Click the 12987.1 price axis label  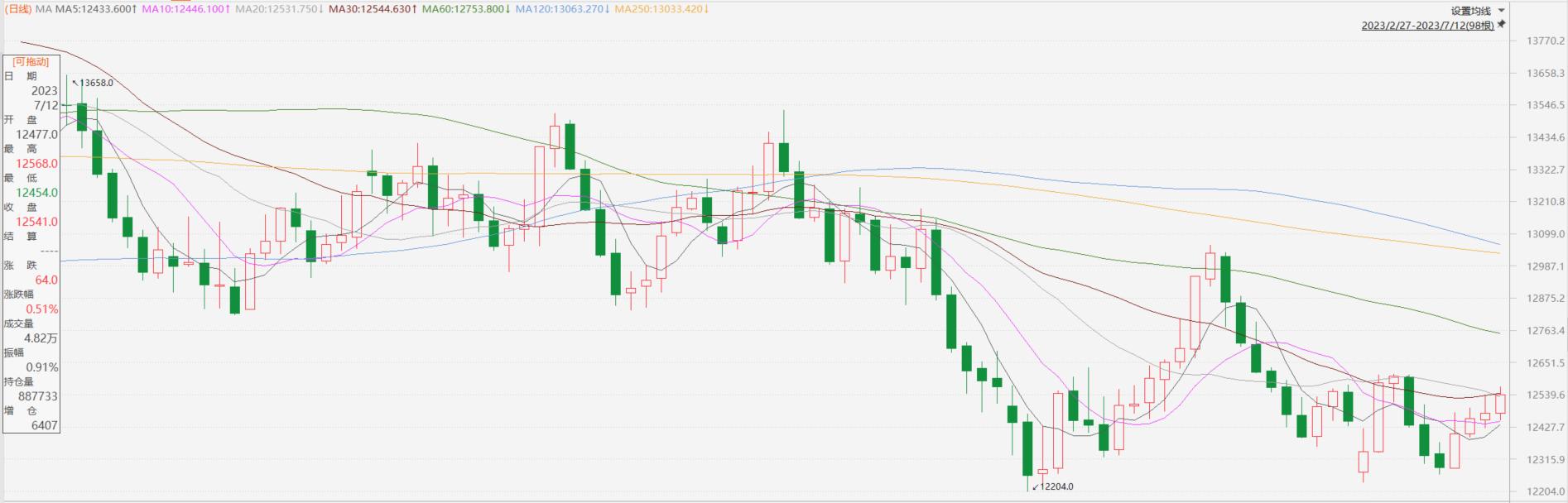1546,266
